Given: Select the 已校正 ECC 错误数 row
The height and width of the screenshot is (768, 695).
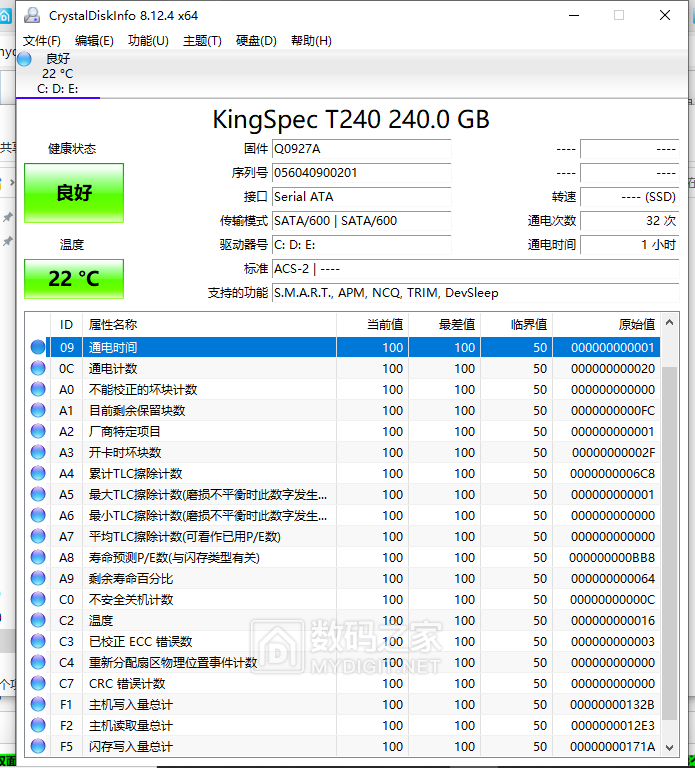Looking at the screenshot, I should [343, 641].
